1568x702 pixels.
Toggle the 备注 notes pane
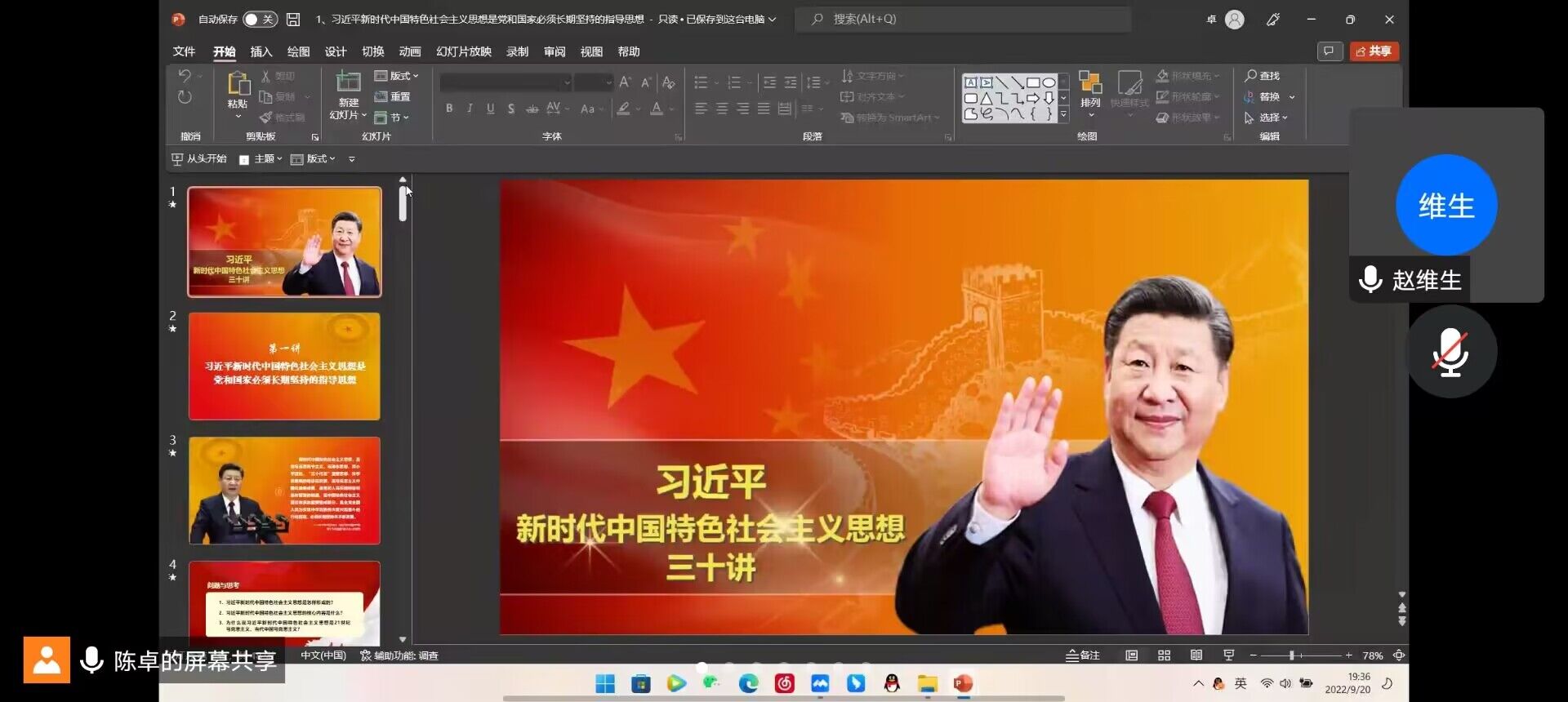(x=1083, y=655)
